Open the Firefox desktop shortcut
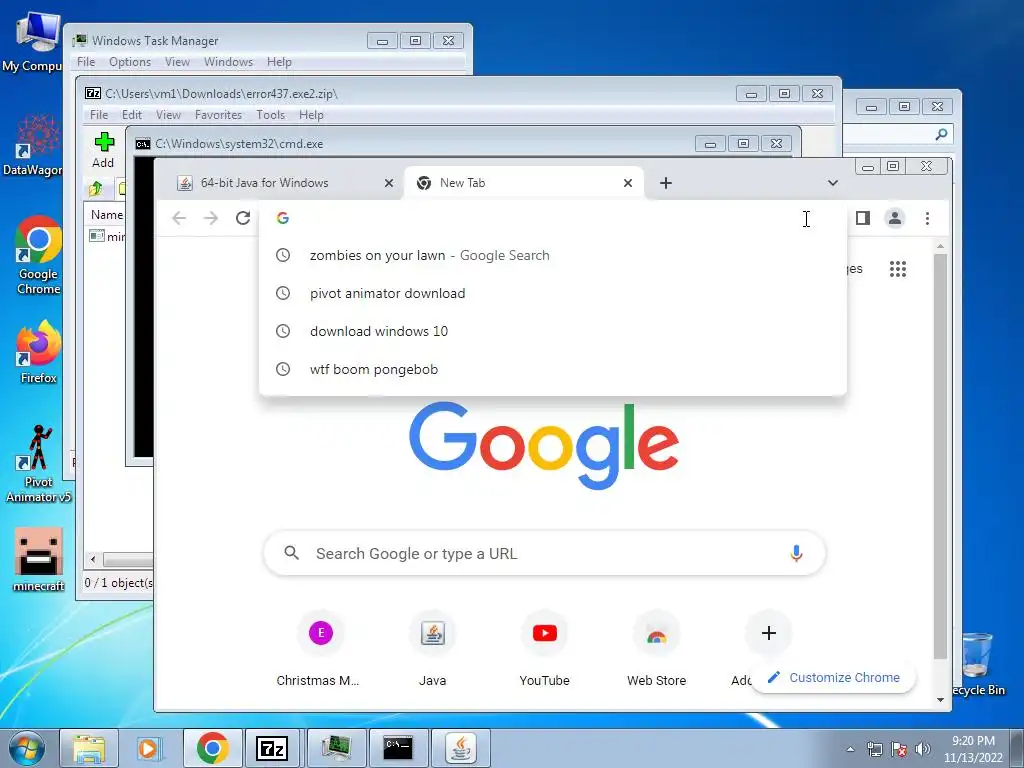 pyautogui.click(x=38, y=353)
